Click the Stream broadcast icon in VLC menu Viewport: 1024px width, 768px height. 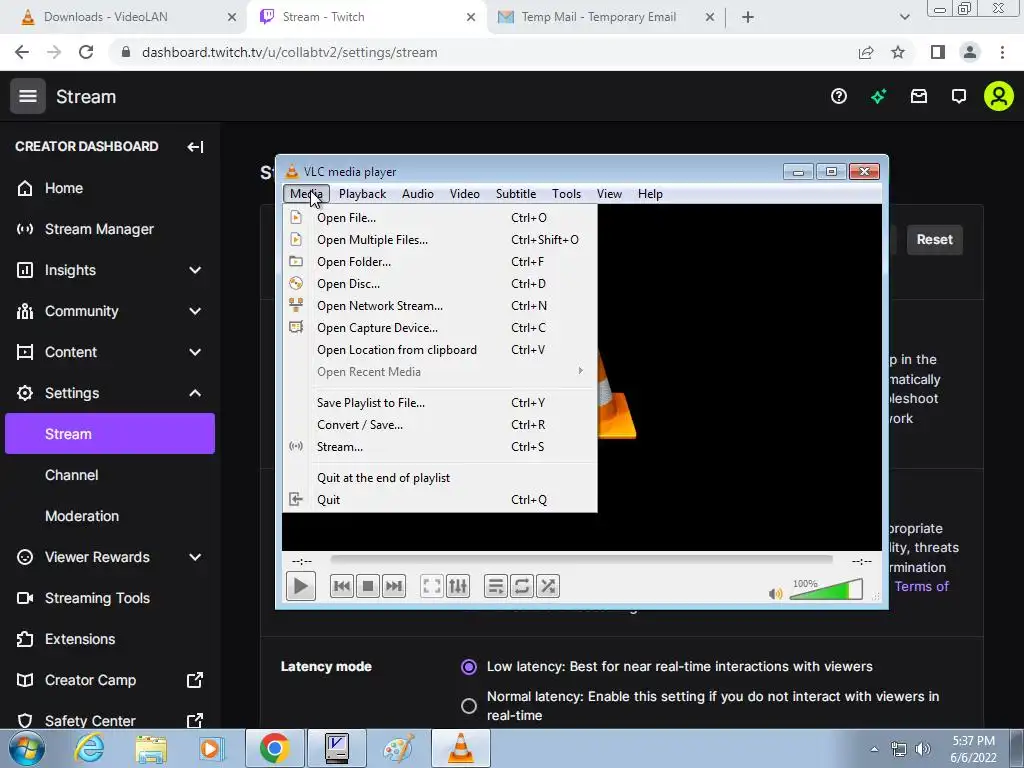click(296, 447)
